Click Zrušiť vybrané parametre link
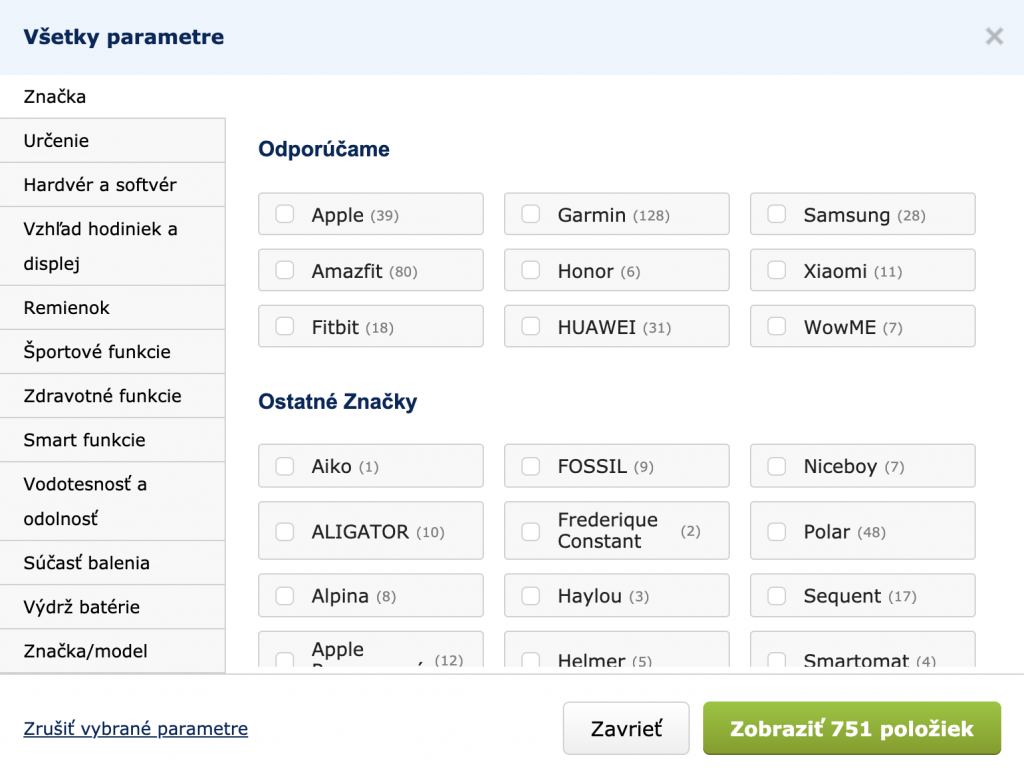The height and width of the screenshot is (779, 1024). (x=135, y=729)
